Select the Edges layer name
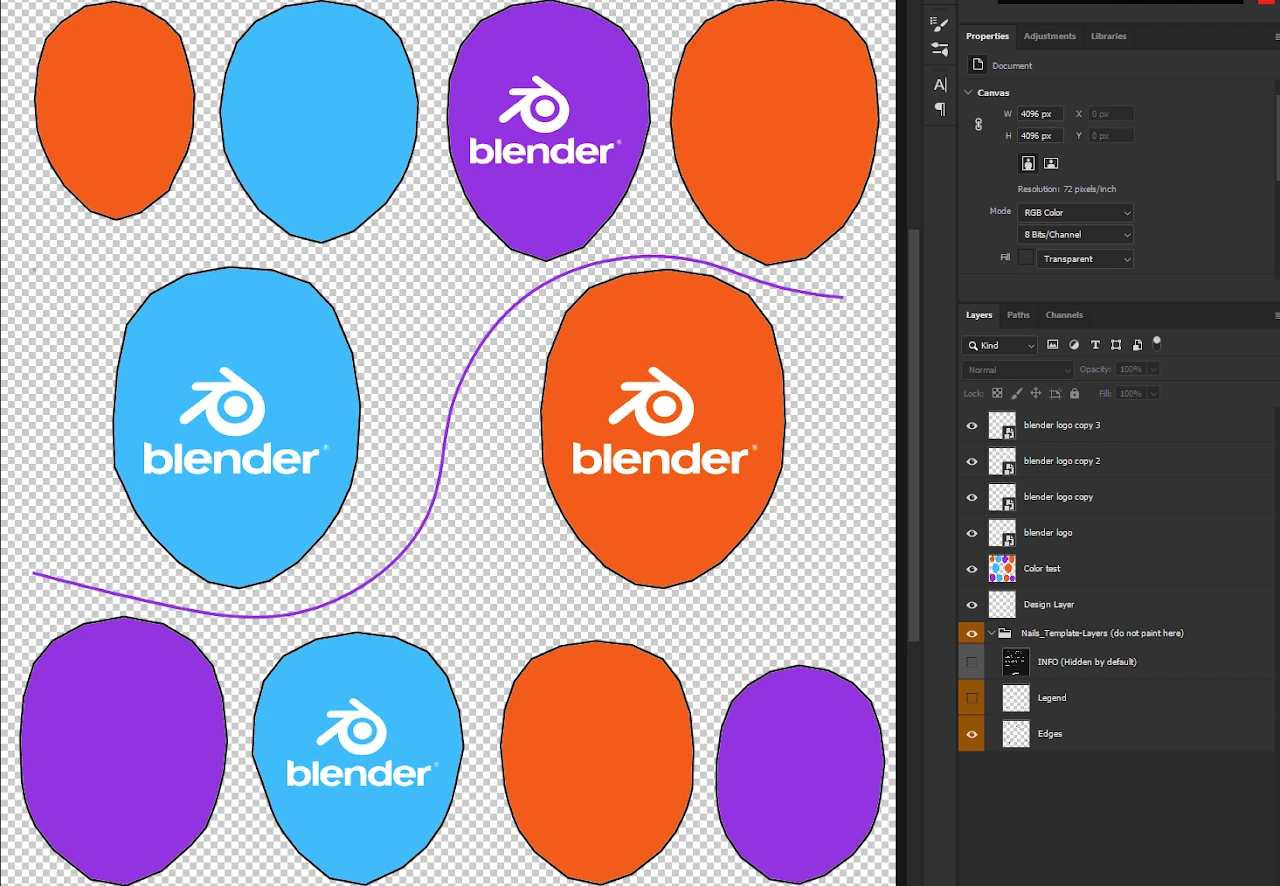 click(1050, 734)
